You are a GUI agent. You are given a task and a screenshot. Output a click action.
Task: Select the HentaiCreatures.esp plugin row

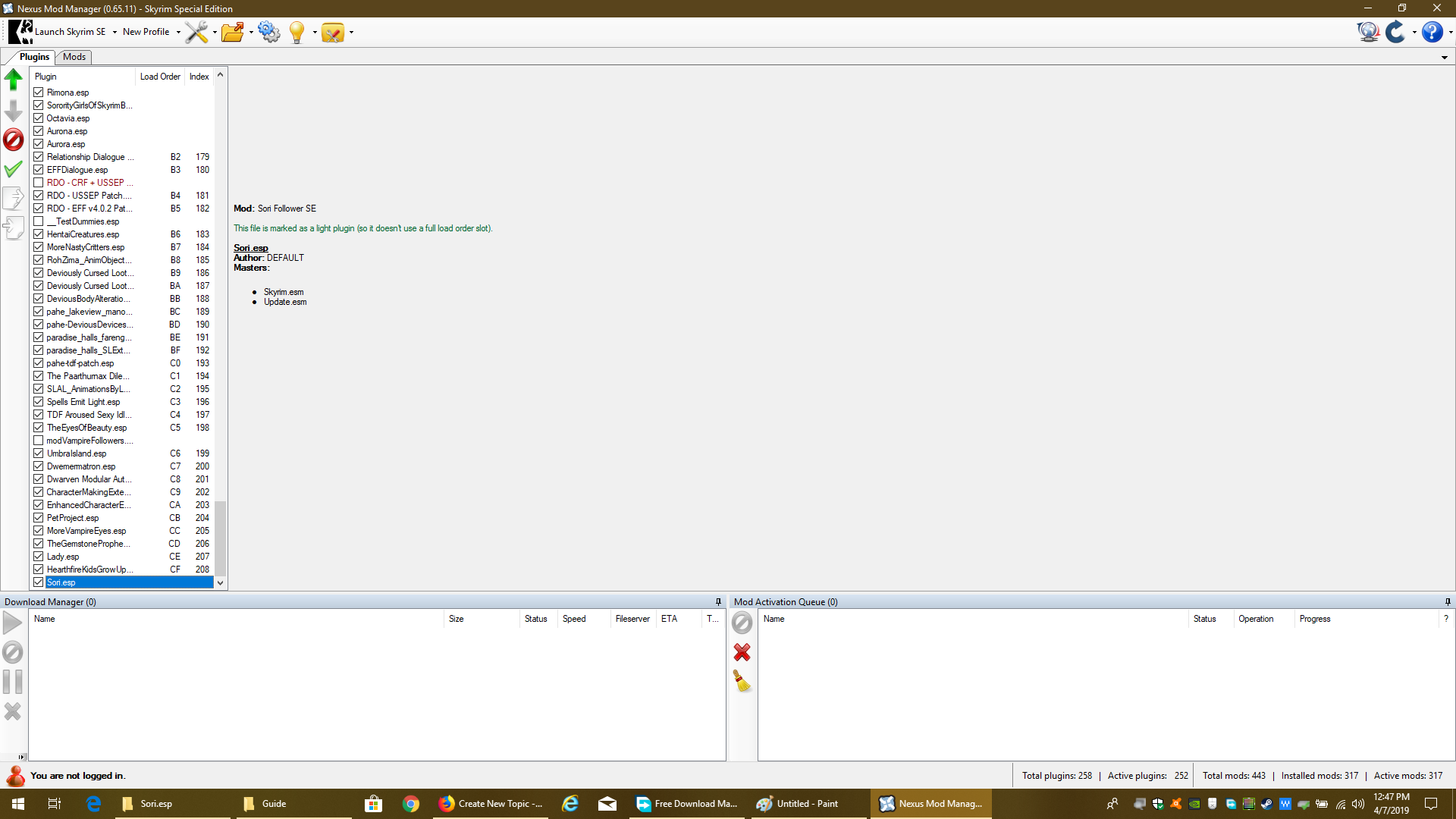pyautogui.click(x=121, y=234)
